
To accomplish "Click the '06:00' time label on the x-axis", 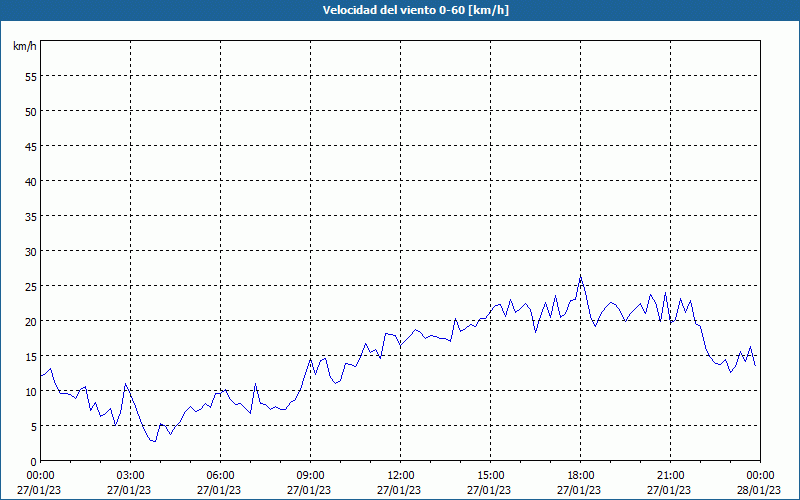I will tap(220, 476).
